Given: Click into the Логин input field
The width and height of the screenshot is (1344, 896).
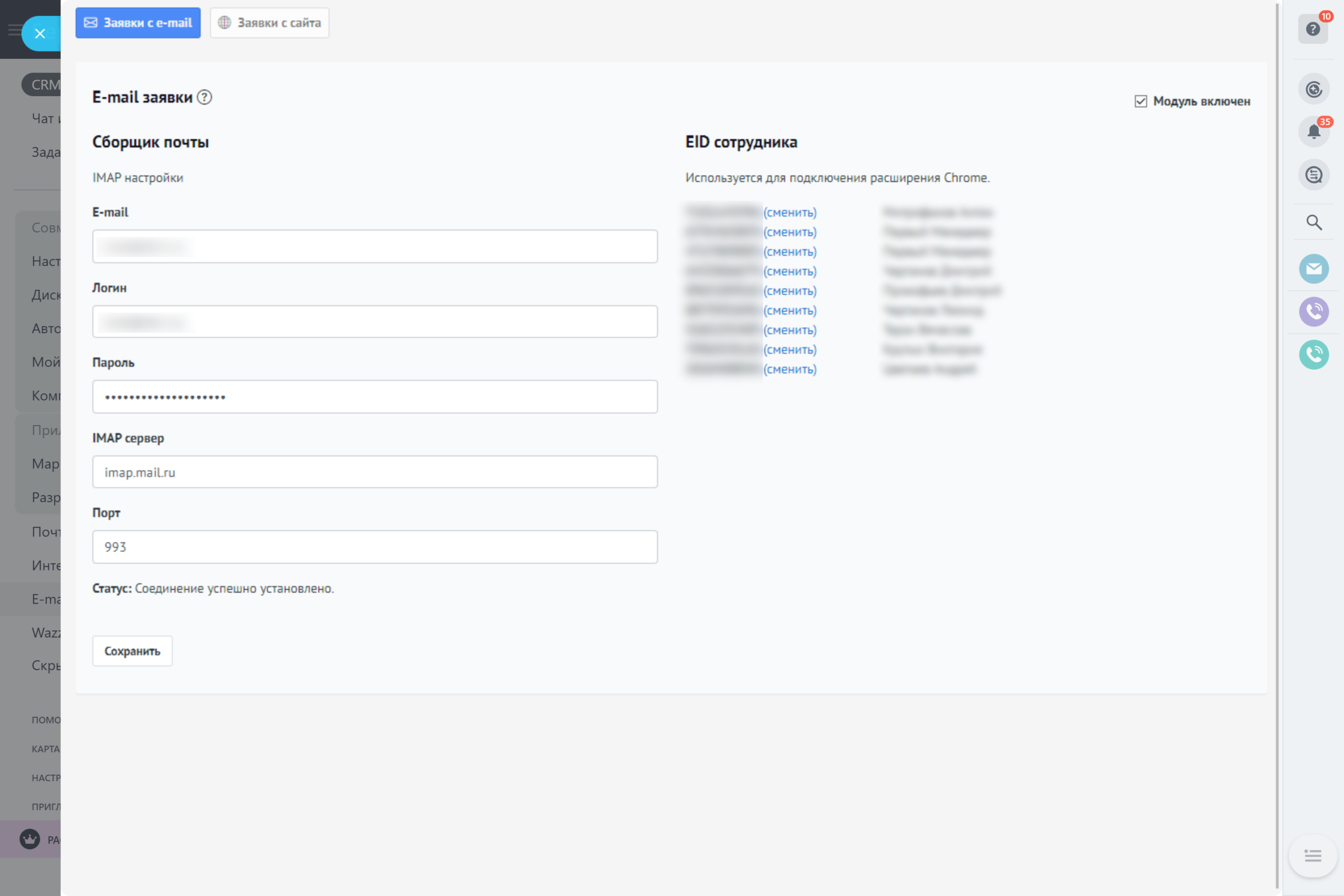Looking at the screenshot, I should pyautogui.click(x=375, y=322).
